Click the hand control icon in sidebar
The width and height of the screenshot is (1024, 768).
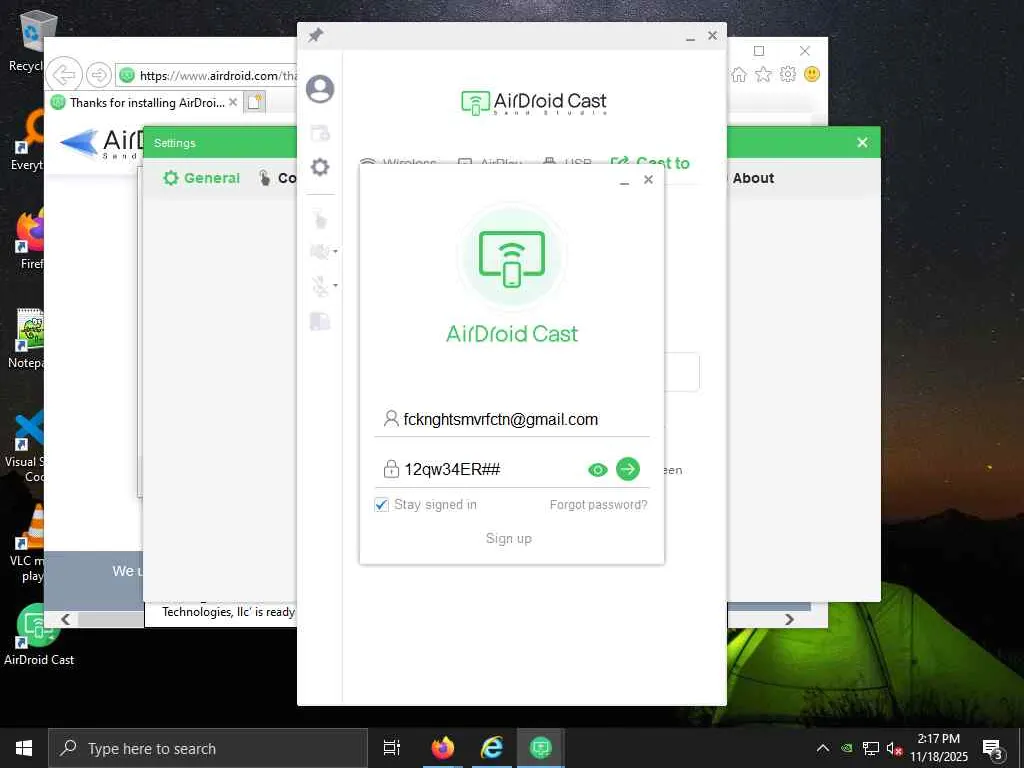pos(320,220)
